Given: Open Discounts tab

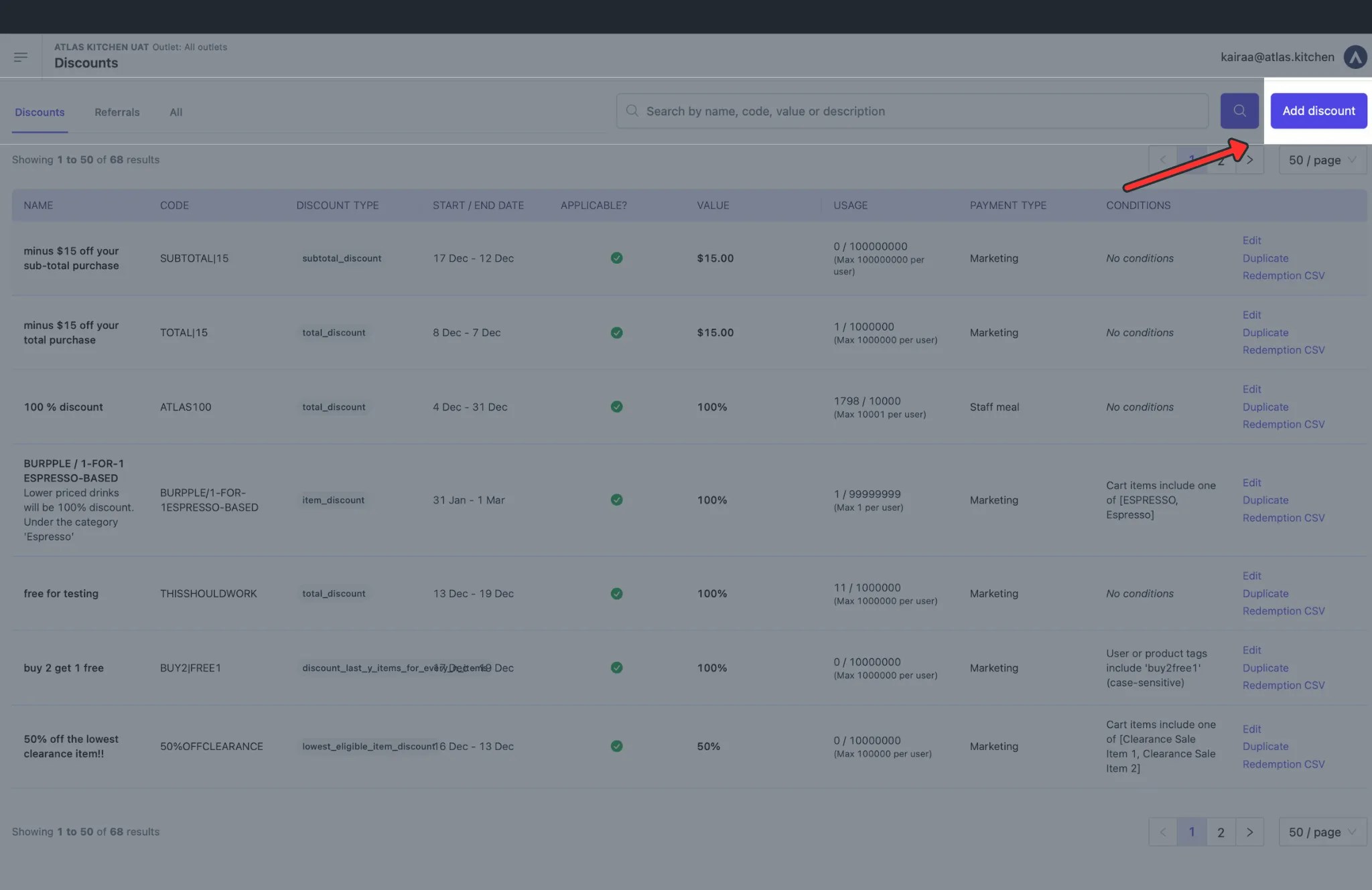Looking at the screenshot, I should point(40,112).
